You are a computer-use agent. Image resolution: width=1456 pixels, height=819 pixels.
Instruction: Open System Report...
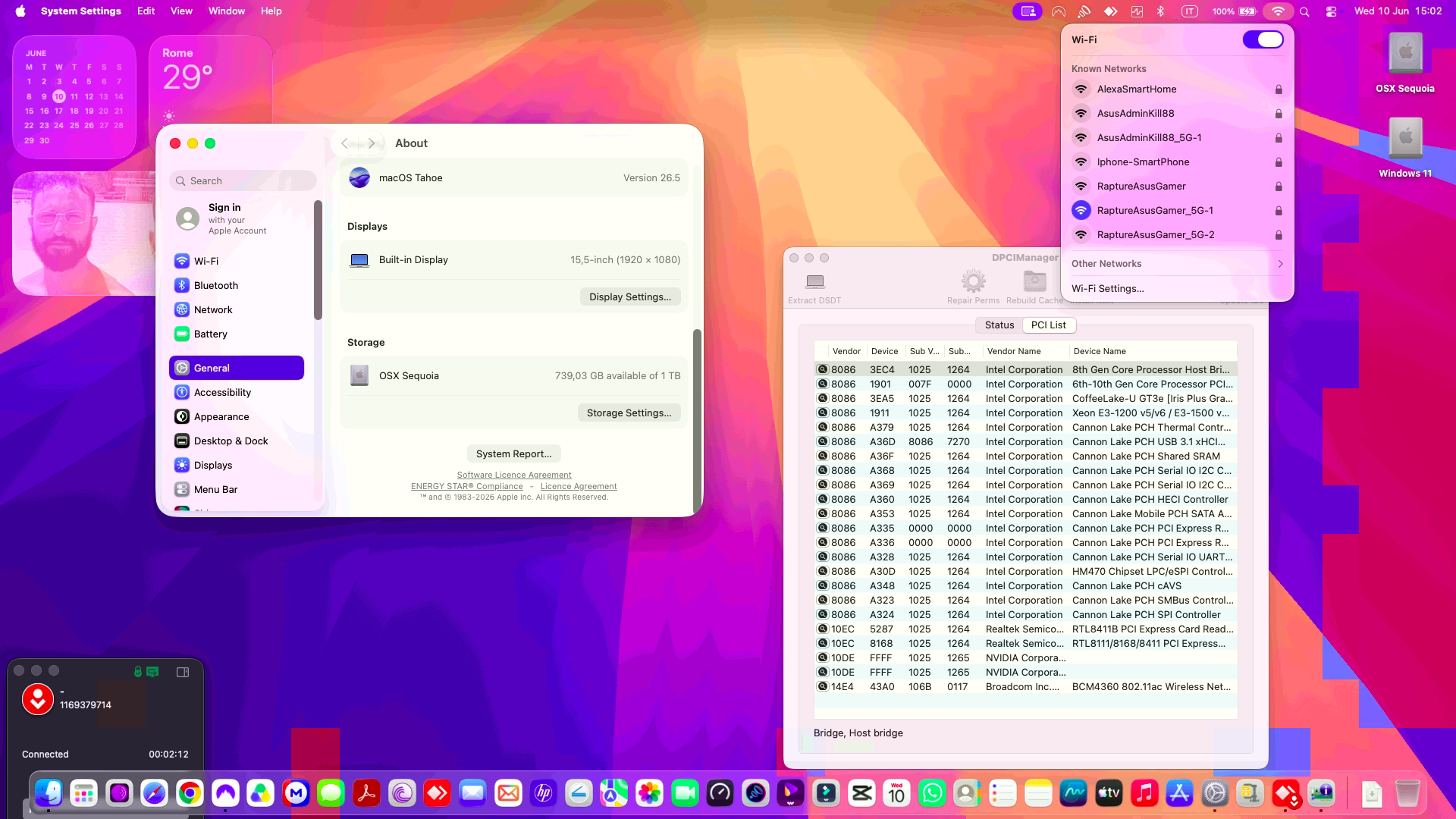[x=513, y=453]
